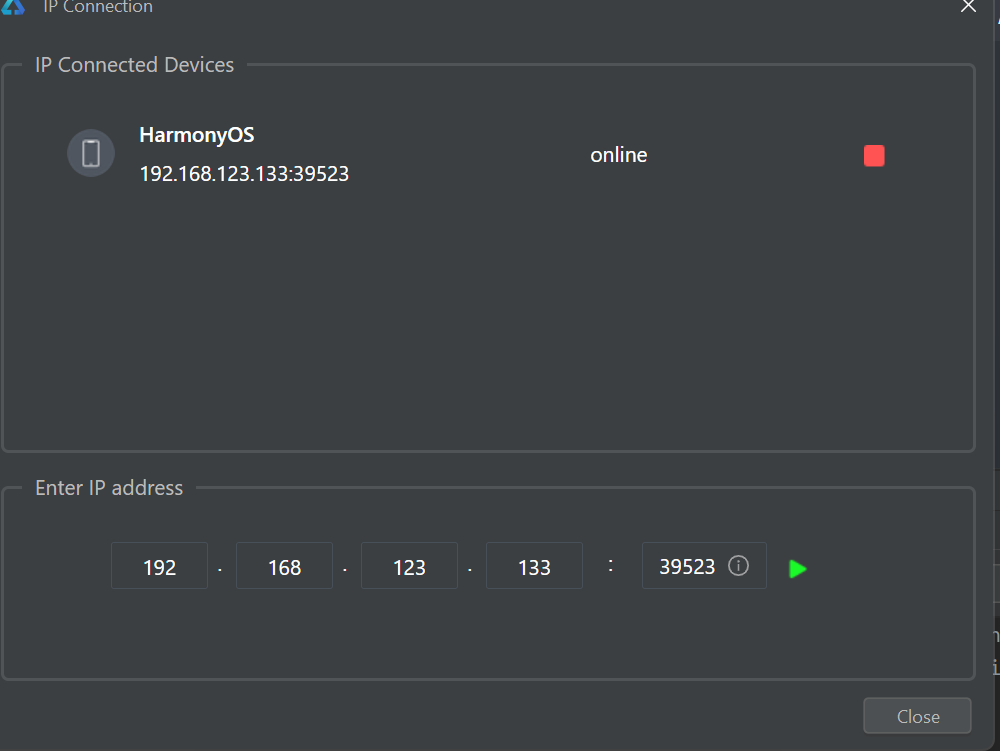This screenshot has height=751, width=1000.
Task: Focus the second IP octet field 168
Action: [284, 566]
